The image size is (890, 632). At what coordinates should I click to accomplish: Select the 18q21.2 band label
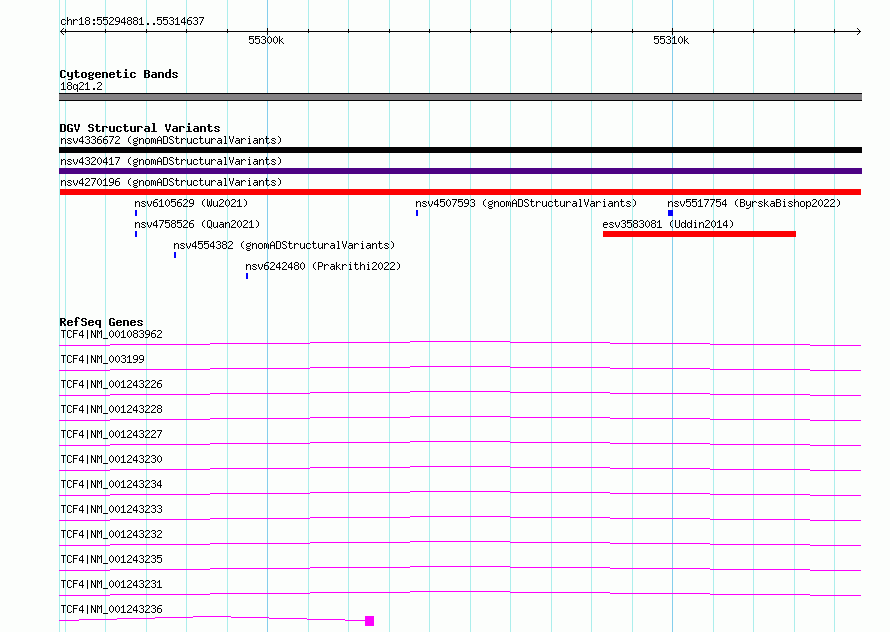(81, 86)
